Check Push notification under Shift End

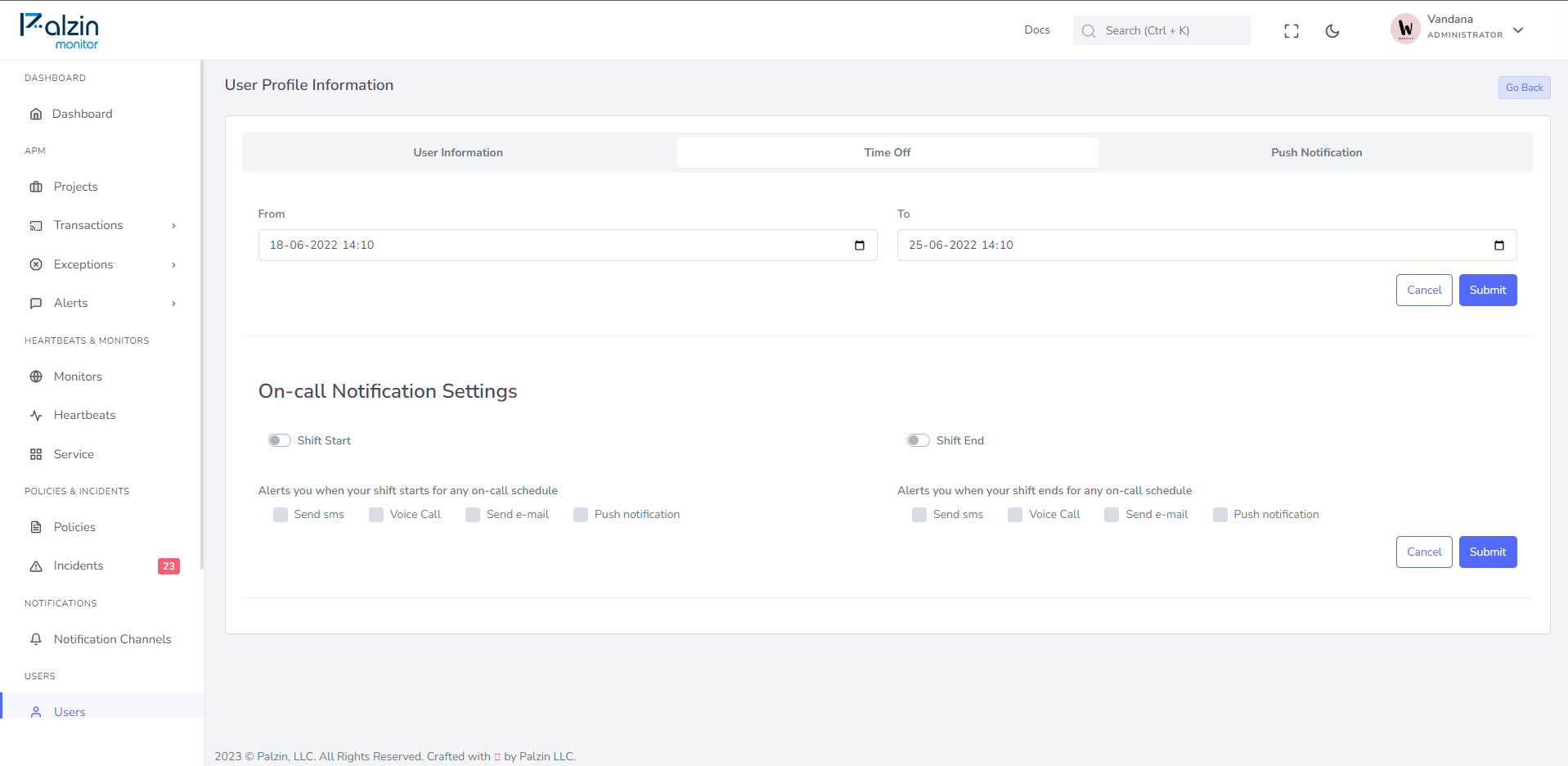1220,515
